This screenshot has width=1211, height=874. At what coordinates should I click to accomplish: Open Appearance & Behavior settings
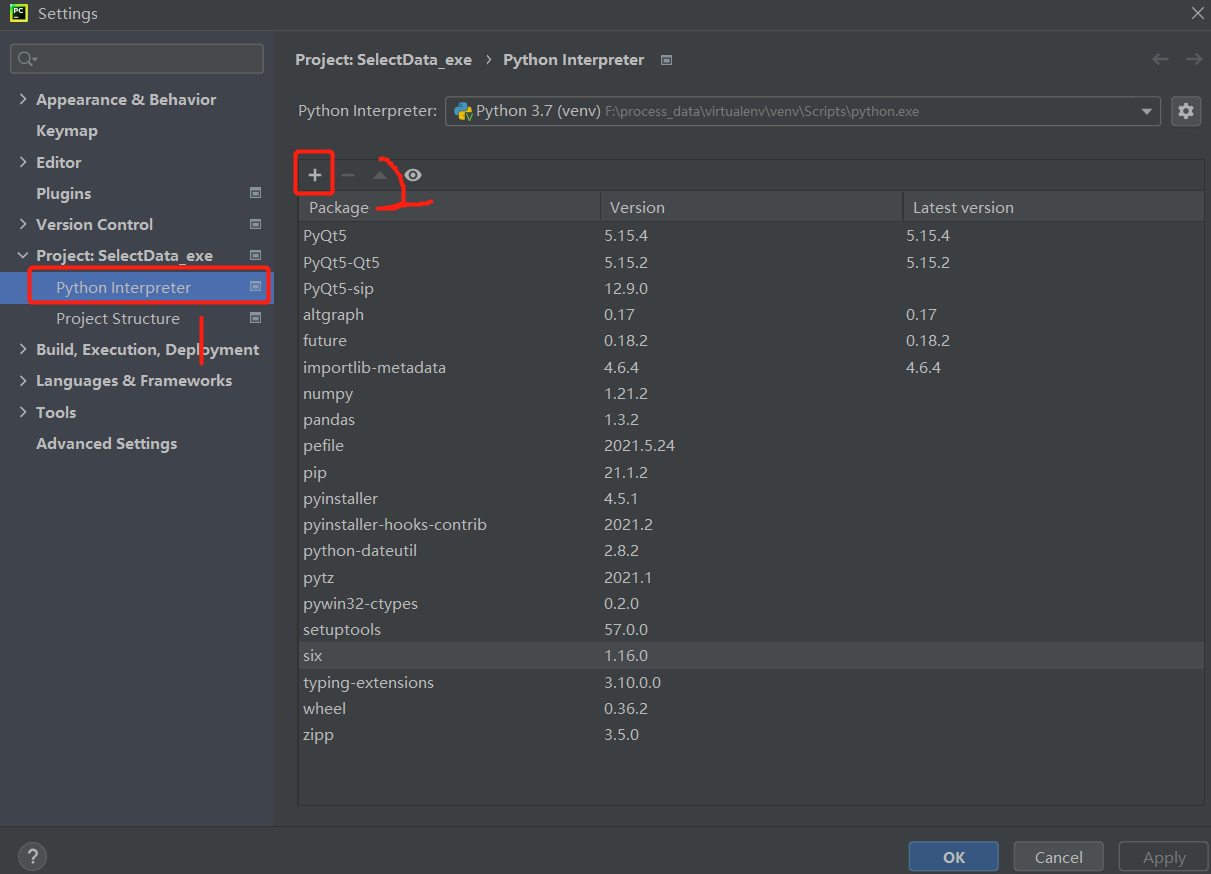tap(126, 99)
